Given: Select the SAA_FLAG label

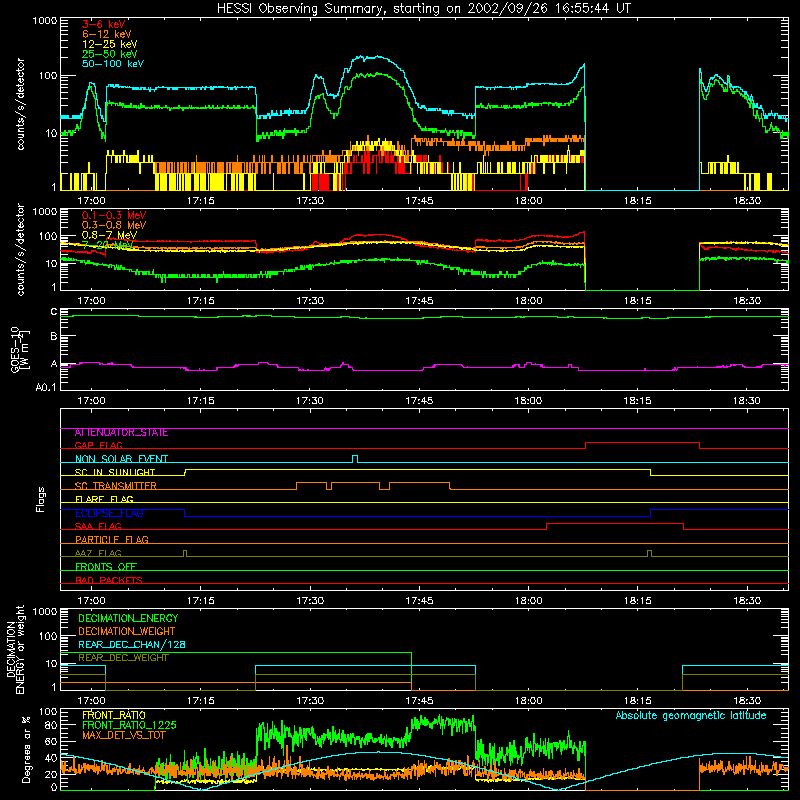Looking at the screenshot, I should pyautogui.click(x=98, y=526).
